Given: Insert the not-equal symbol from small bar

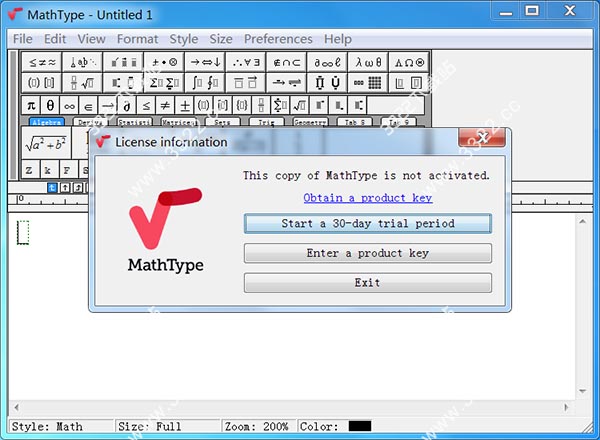Looking at the screenshot, I should 165,105.
